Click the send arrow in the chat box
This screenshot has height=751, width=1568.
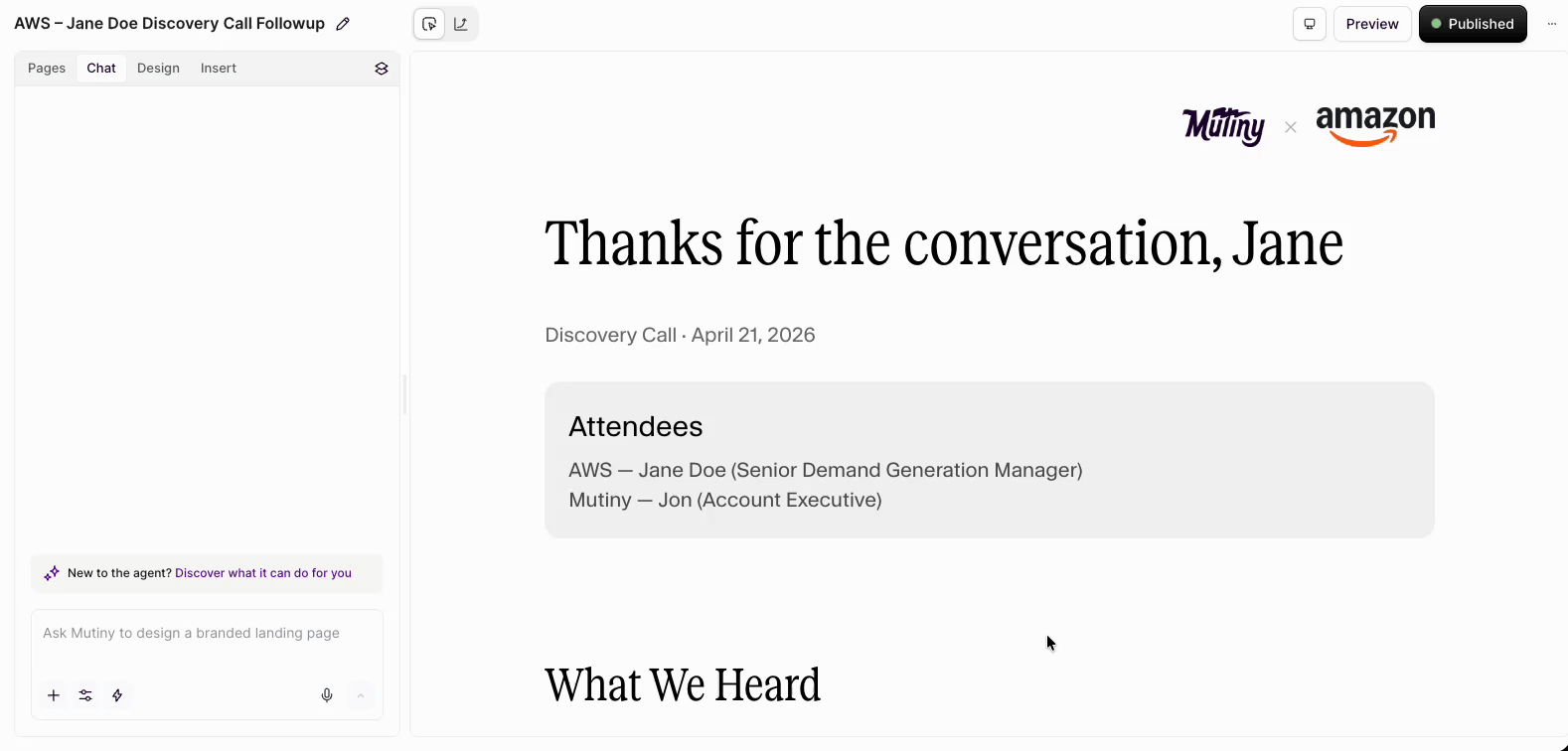361,695
